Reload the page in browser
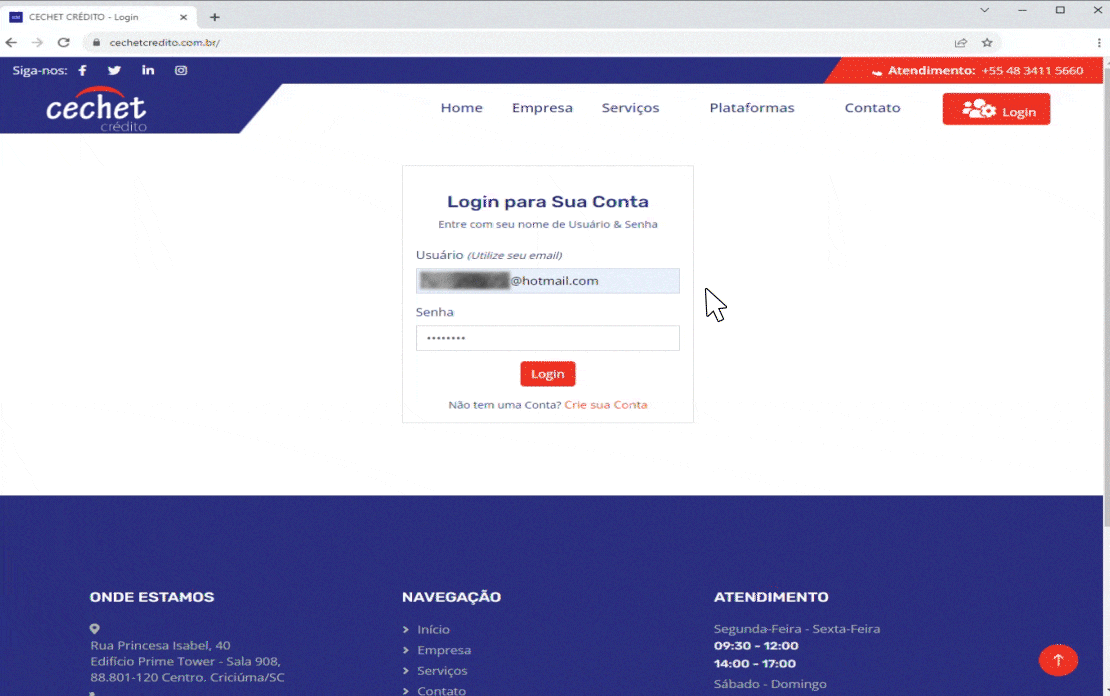The width and height of the screenshot is (1110, 696). 63,43
